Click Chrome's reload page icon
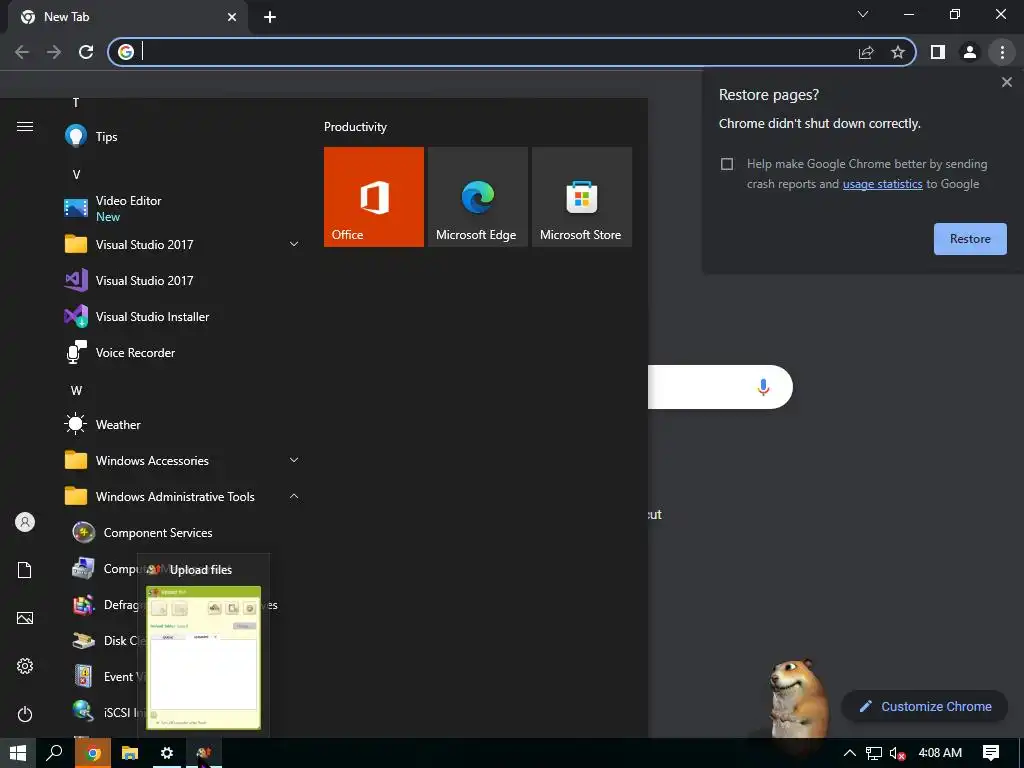 (86, 52)
